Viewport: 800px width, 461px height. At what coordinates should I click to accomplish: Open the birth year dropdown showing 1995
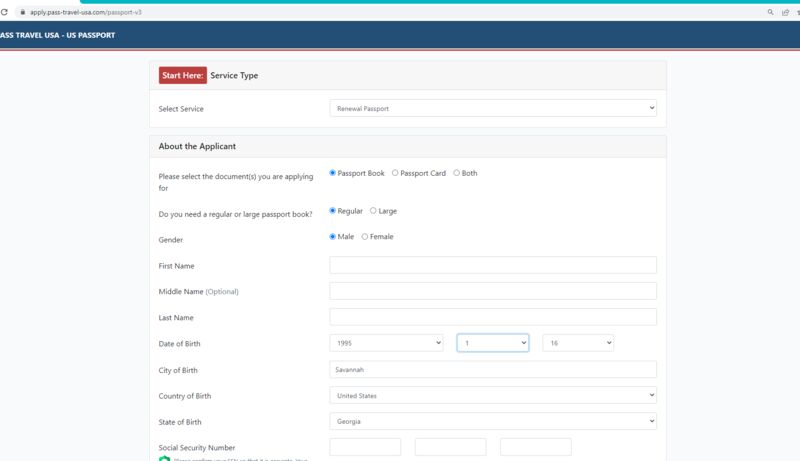coord(386,343)
